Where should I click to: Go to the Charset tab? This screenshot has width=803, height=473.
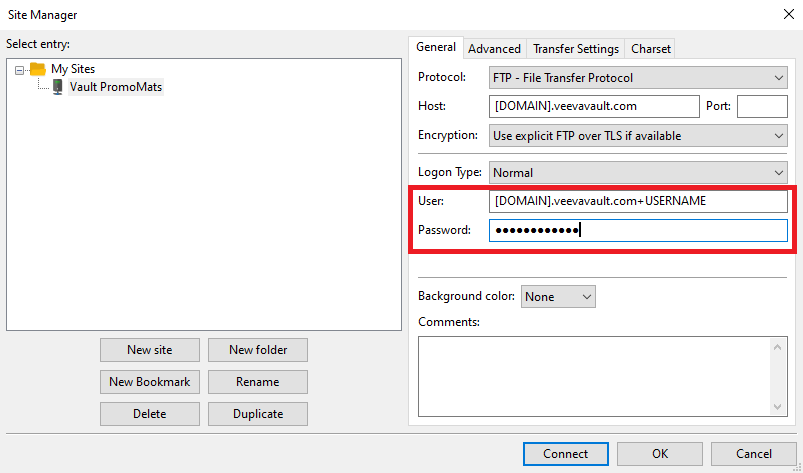[651, 48]
